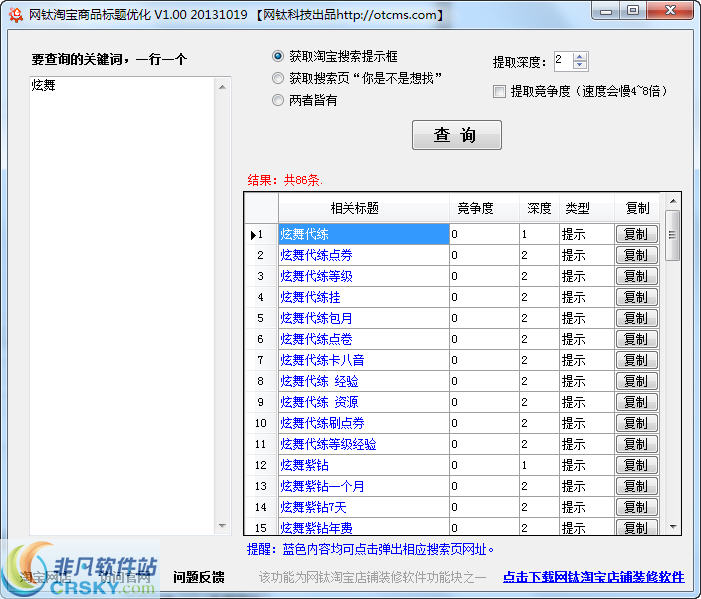Open link 炫舞代练刷点券
The height and width of the screenshot is (599, 701).
pyautogui.click(x=322, y=423)
